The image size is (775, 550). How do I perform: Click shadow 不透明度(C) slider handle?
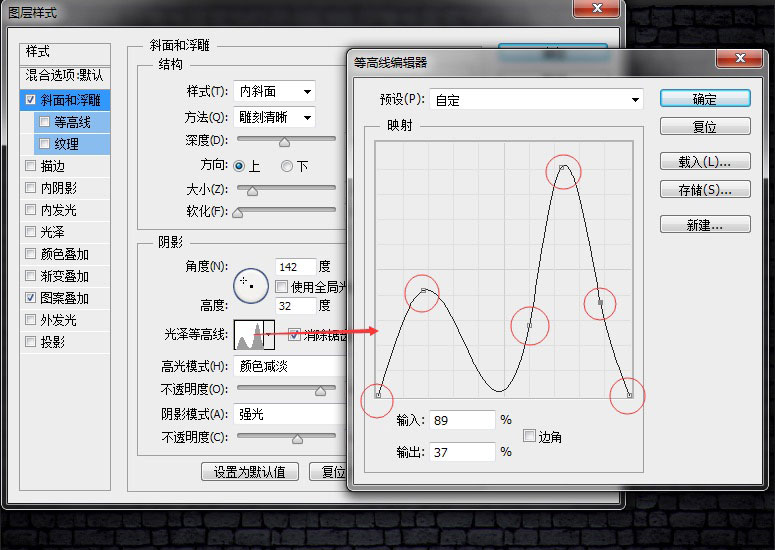coord(298,439)
